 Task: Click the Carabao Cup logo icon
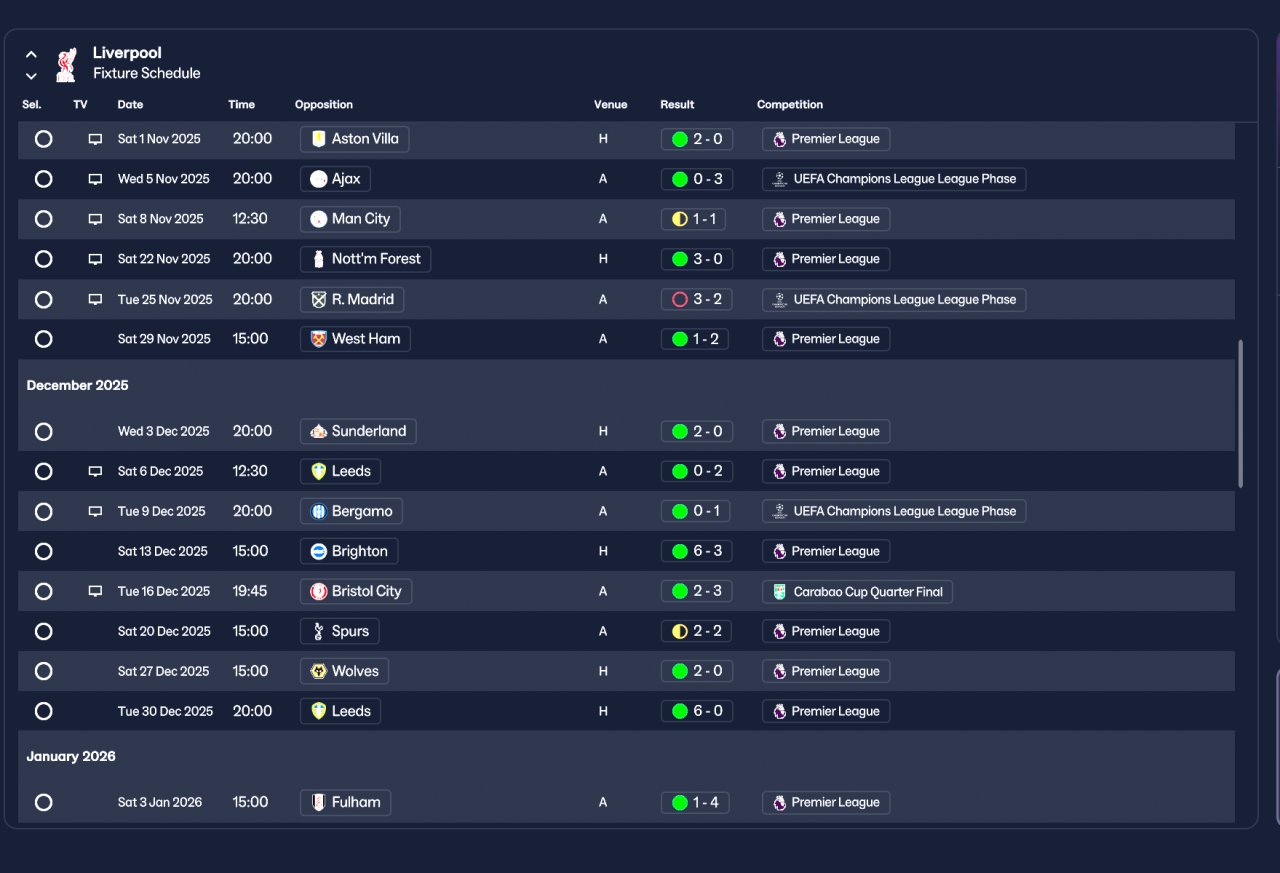coord(780,591)
